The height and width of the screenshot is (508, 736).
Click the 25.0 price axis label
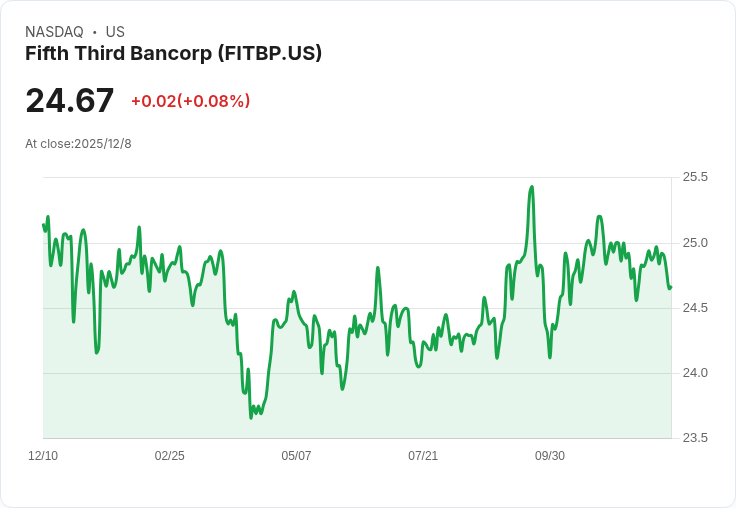[x=695, y=243]
